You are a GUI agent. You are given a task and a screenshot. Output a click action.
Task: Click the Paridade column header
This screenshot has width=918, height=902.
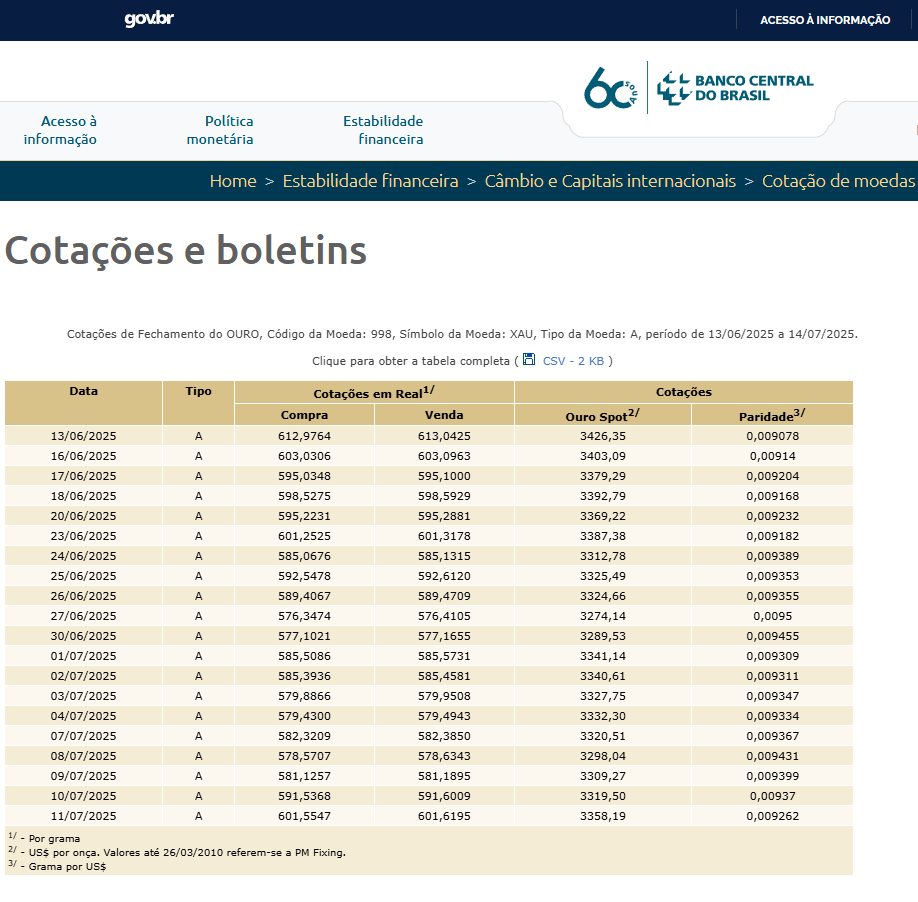click(772, 415)
